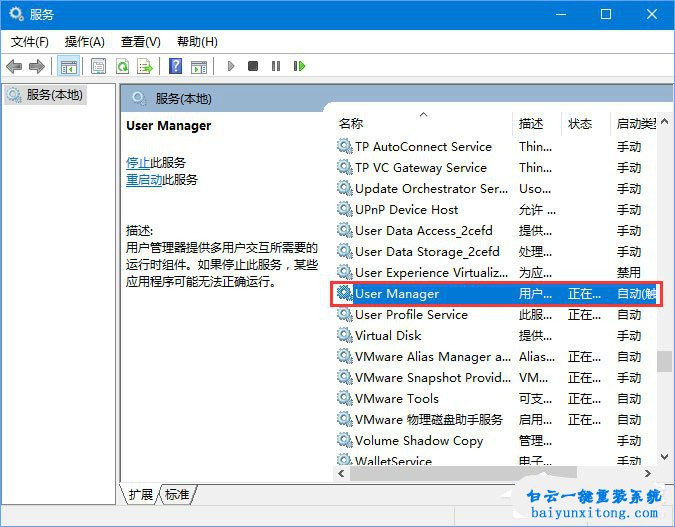Select the Virtual Disk service name
Viewport: 675px width, 527px height.
click(x=388, y=336)
